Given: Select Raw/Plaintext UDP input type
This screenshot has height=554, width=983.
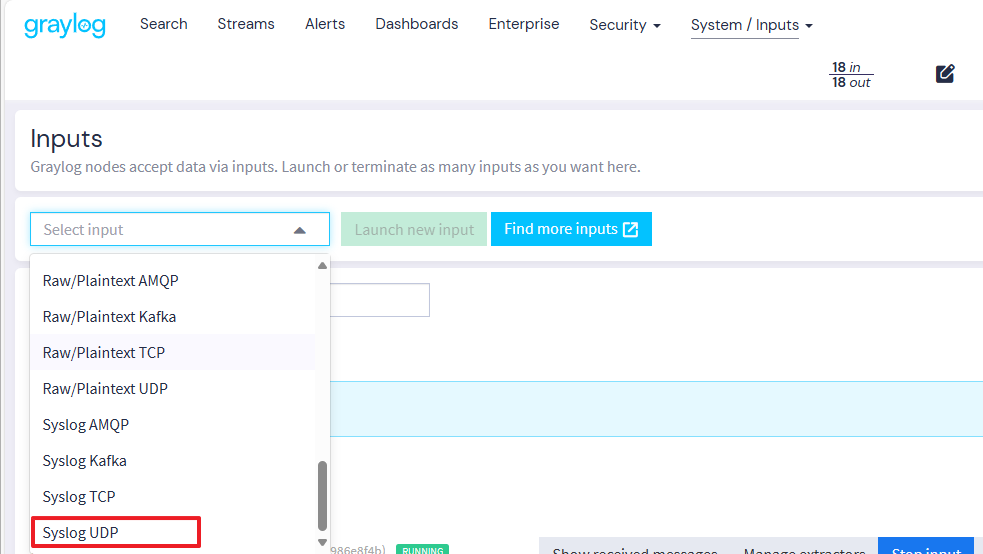Looking at the screenshot, I should coord(173,389).
